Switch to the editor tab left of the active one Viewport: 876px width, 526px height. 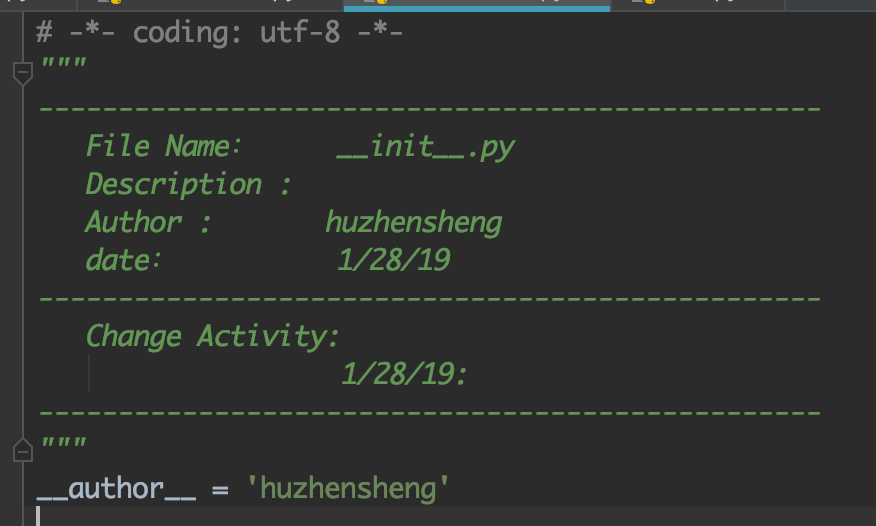click(x=210, y=4)
